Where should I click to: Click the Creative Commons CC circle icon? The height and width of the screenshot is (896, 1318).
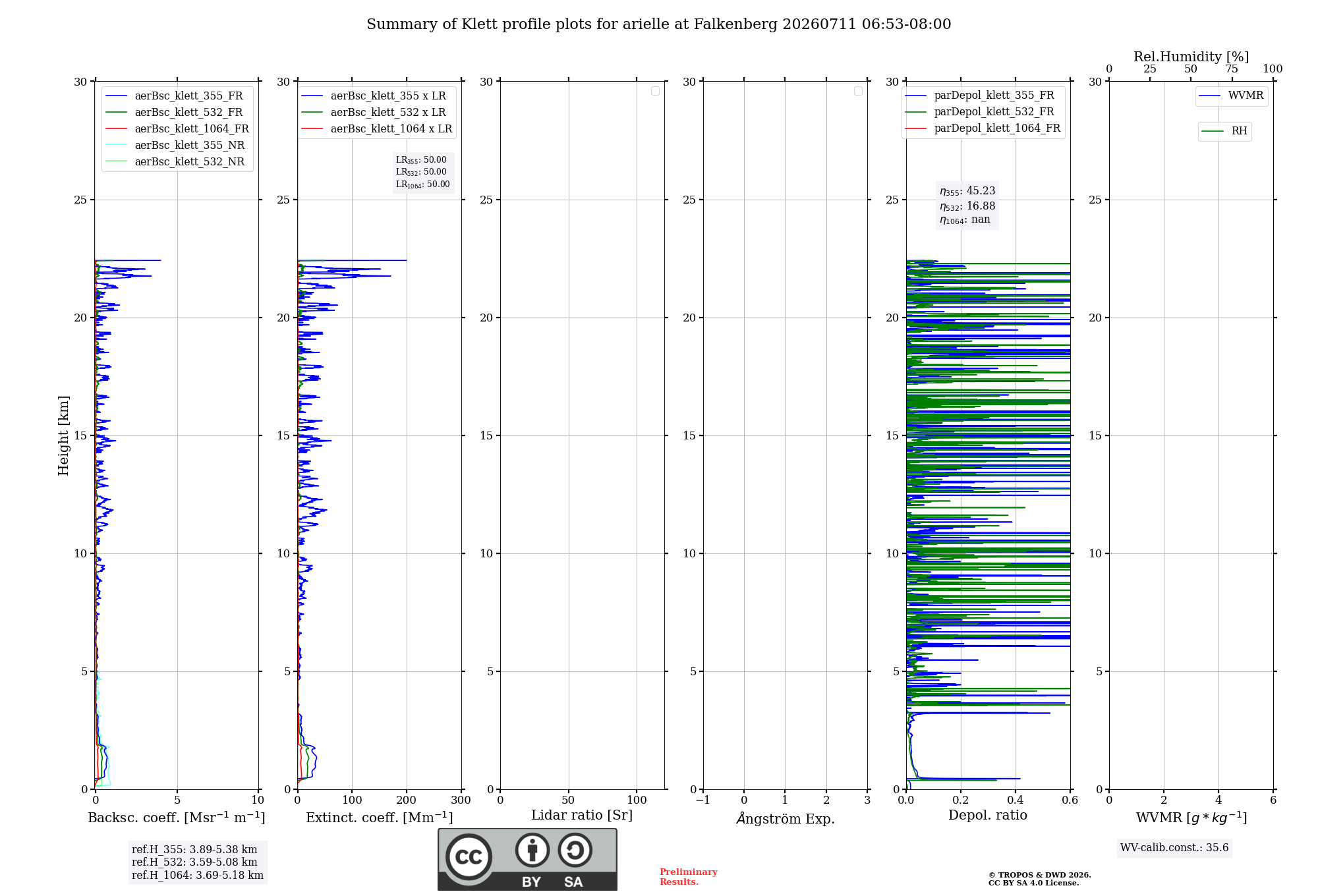click(x=469, y=857)
